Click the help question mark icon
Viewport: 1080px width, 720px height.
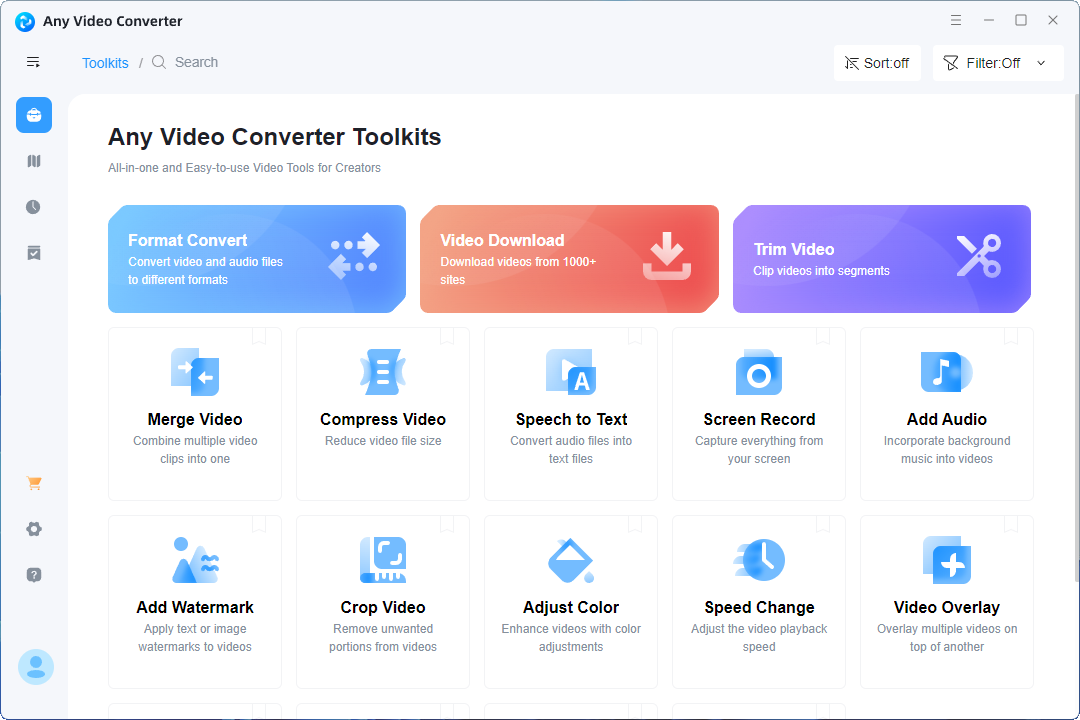(x=34, y=575)
